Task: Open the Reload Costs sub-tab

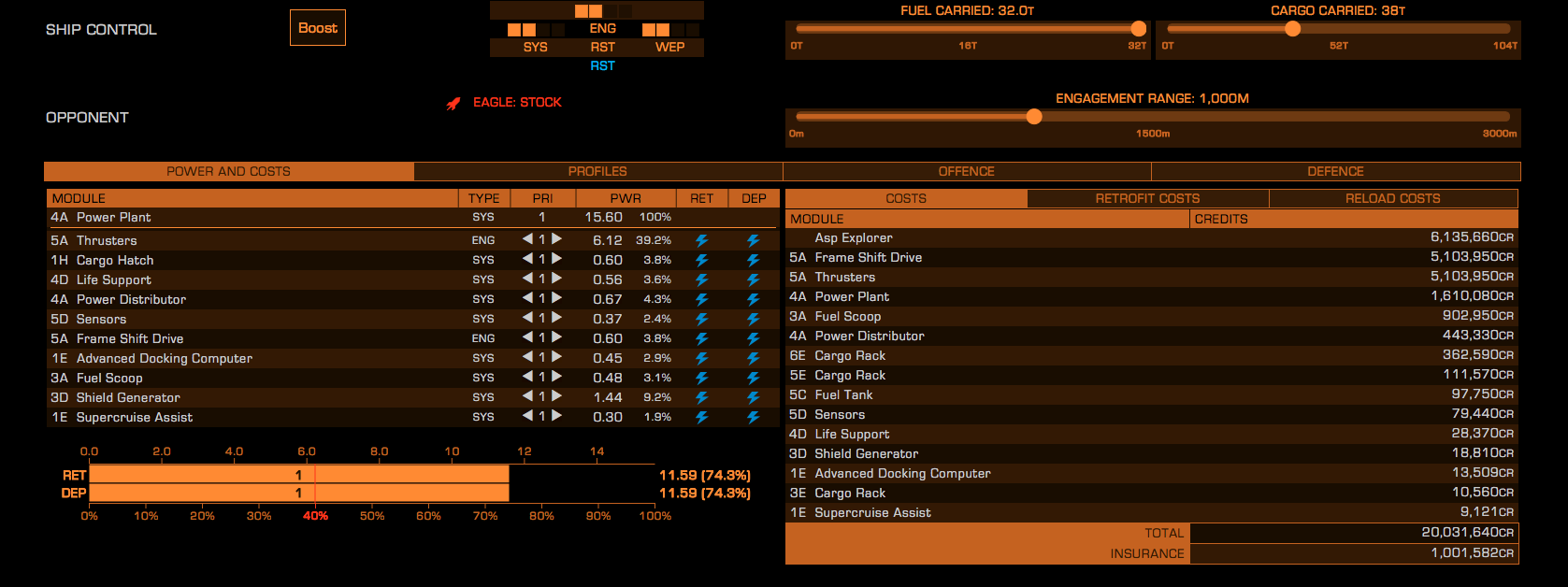Action: click(x=1393, y=198)
